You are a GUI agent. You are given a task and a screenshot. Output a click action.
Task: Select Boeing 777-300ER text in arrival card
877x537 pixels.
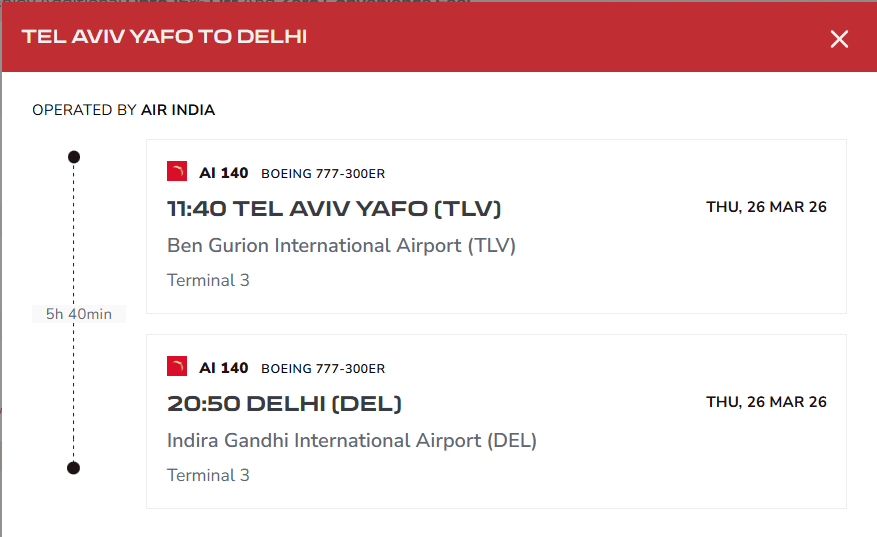pos(323,369)
